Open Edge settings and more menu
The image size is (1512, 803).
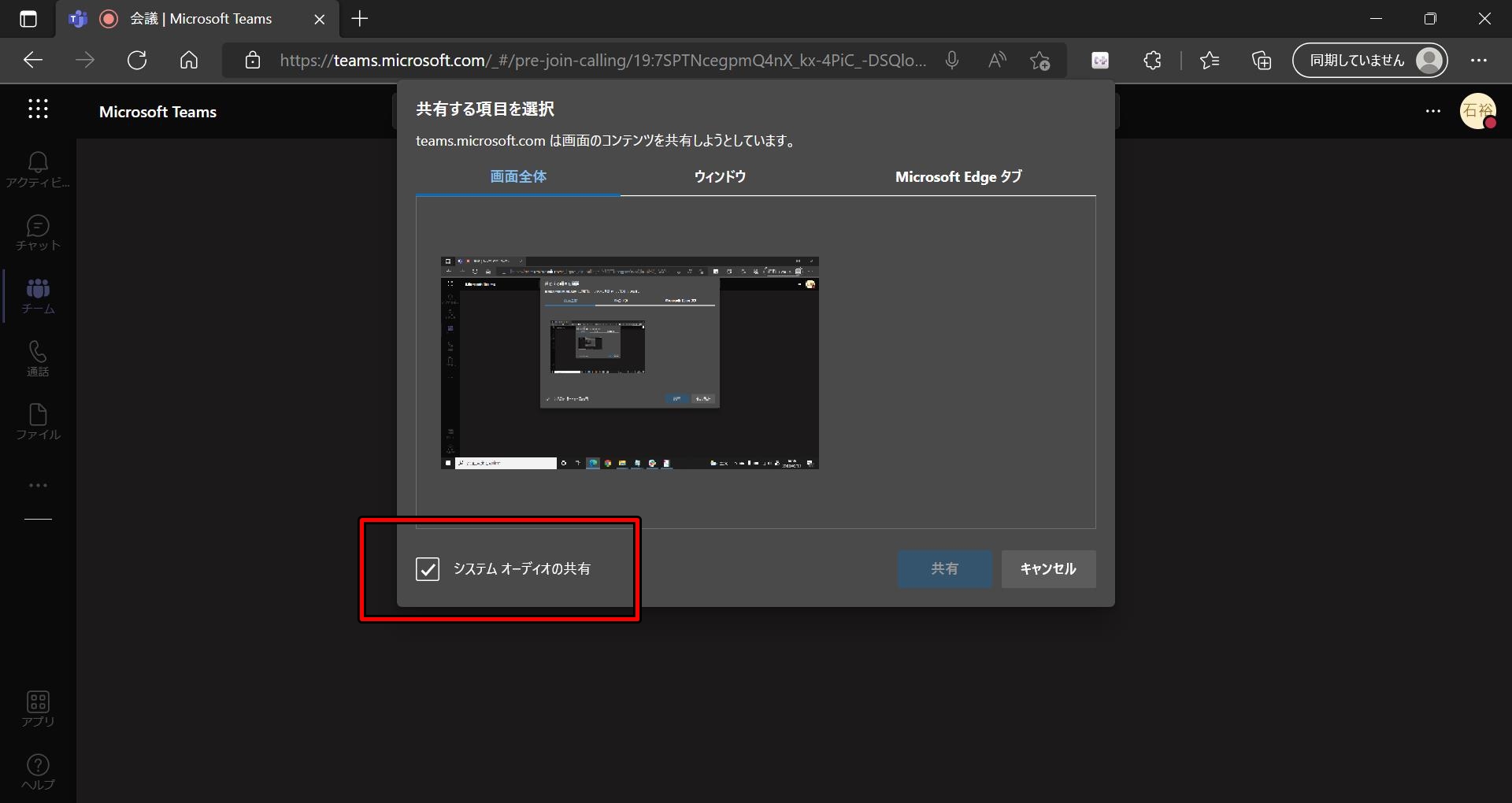[1480, 60]
